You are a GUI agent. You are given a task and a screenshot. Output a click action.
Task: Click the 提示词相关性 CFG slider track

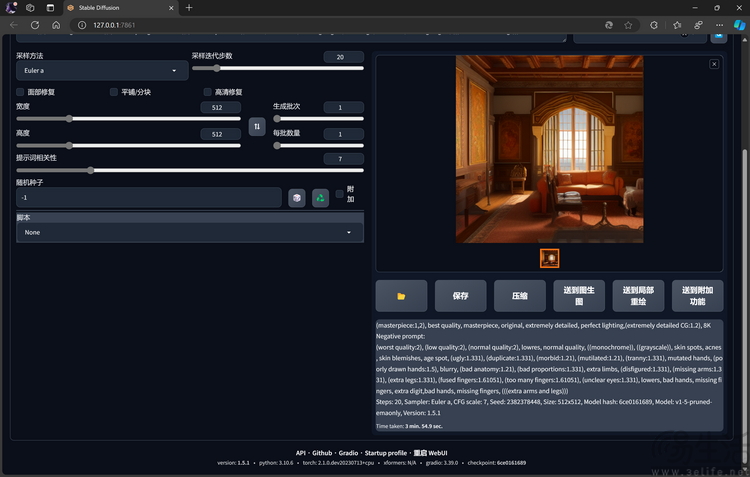(190, 170)
